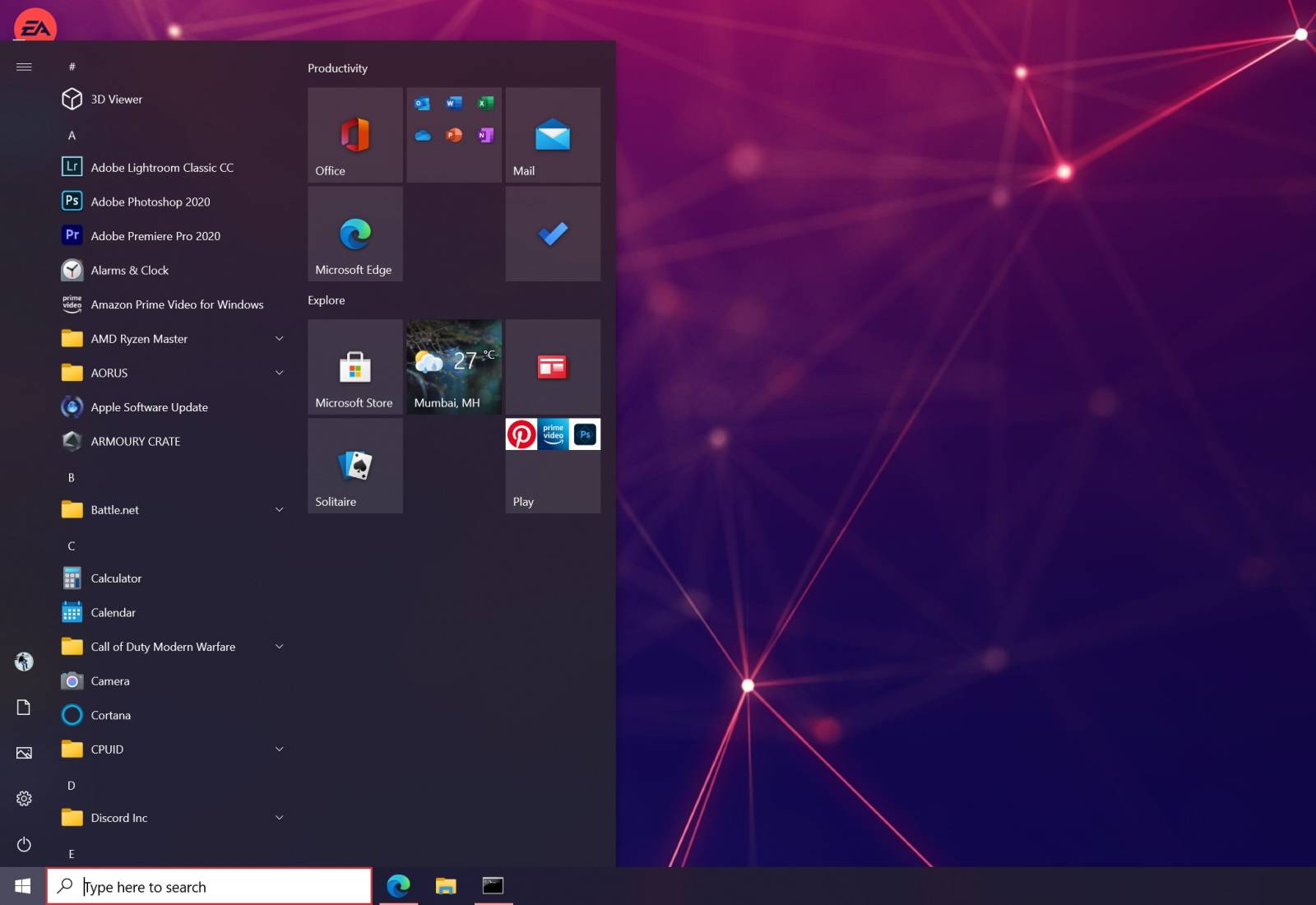Open the Office tile
Viewport: 1316px width, 905px height.
click(x=355, y=135)
